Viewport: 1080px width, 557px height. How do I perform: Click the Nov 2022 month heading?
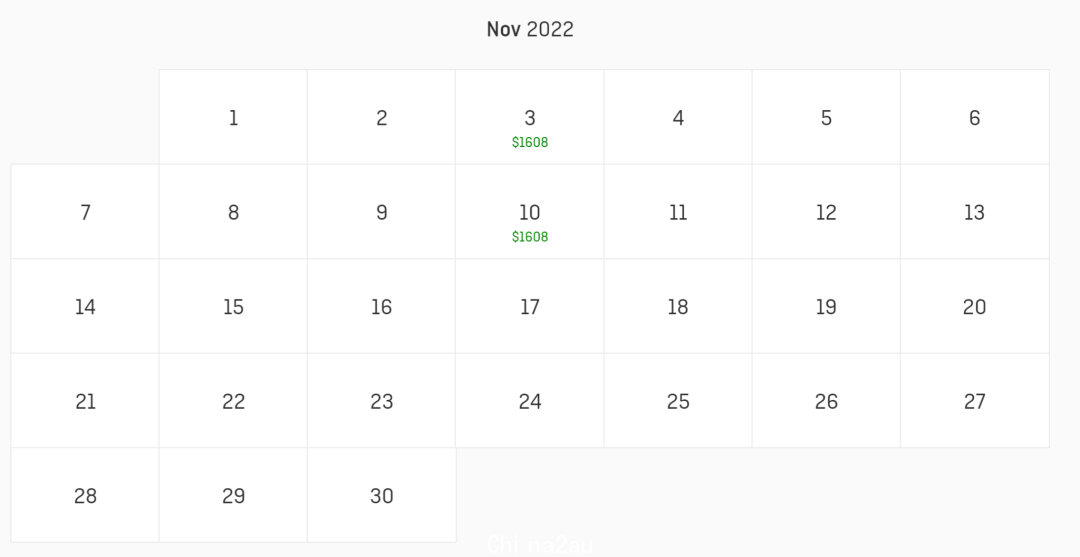pos(530,29)
